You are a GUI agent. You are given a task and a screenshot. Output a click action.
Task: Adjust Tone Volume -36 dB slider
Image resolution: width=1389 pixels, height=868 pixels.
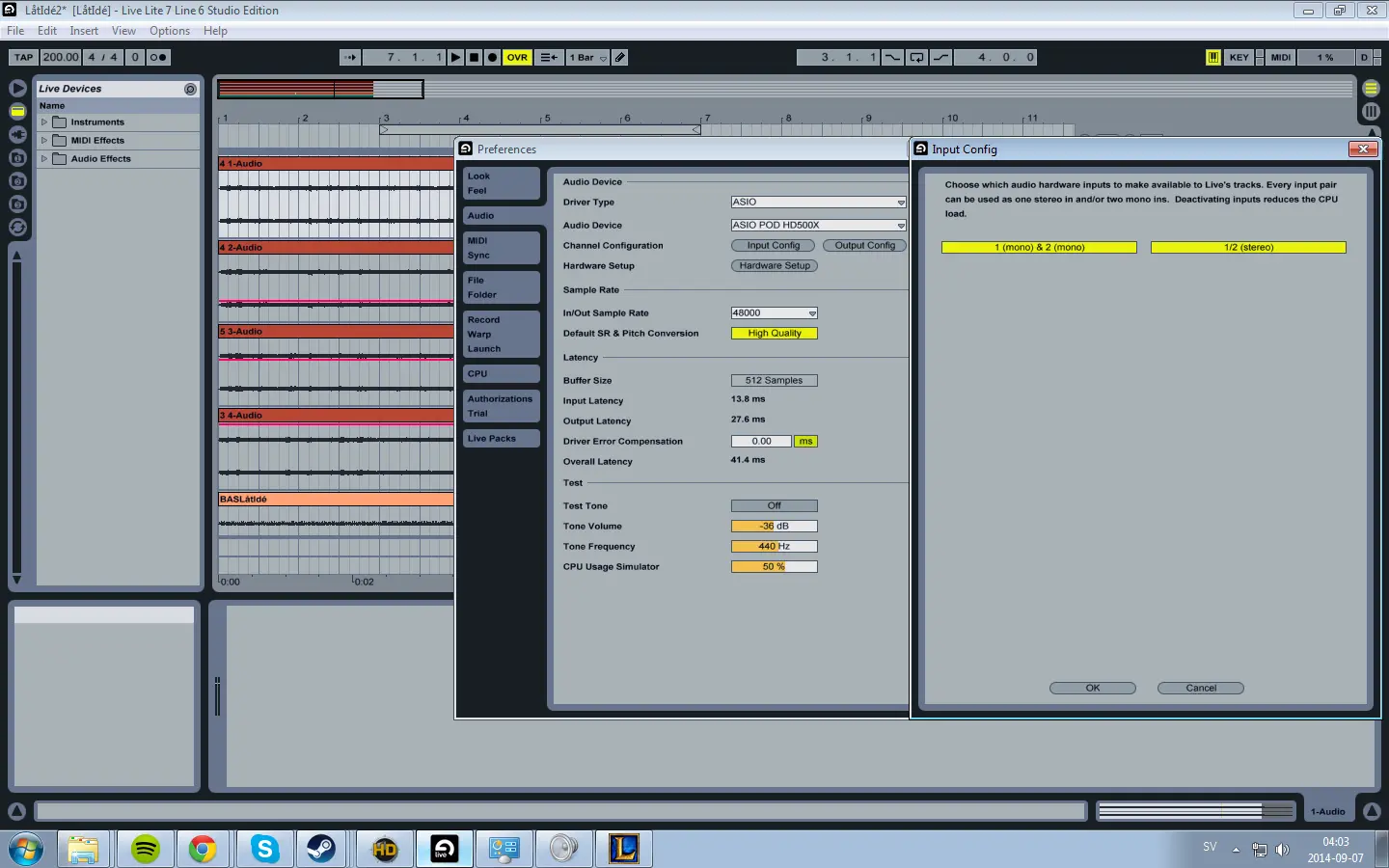(774, 526)
